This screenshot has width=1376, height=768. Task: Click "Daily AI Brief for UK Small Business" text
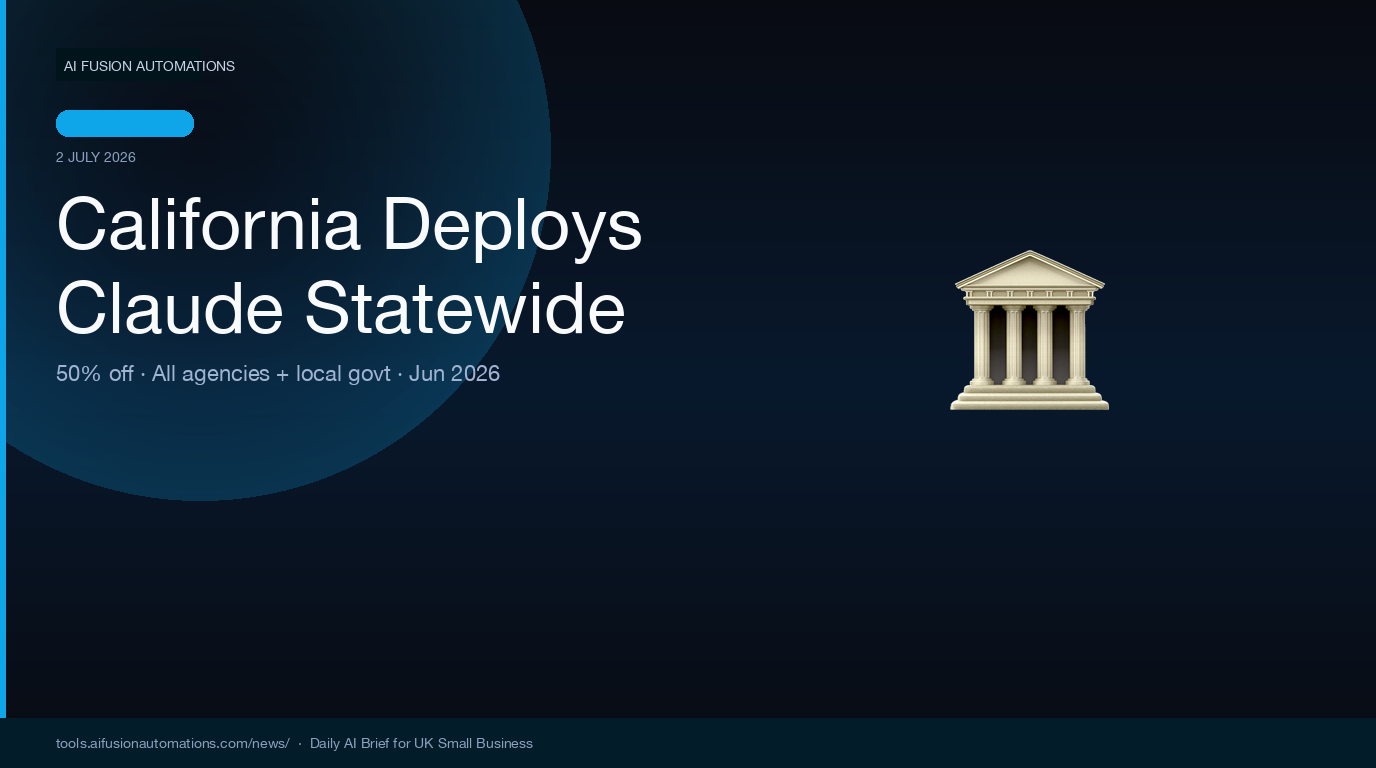[x=421, y=743]
